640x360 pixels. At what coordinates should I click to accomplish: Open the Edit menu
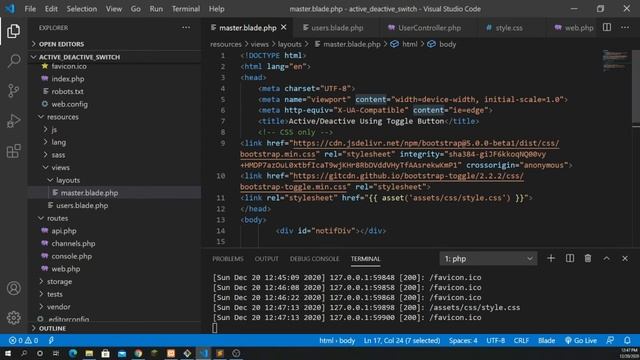[51, 9]
